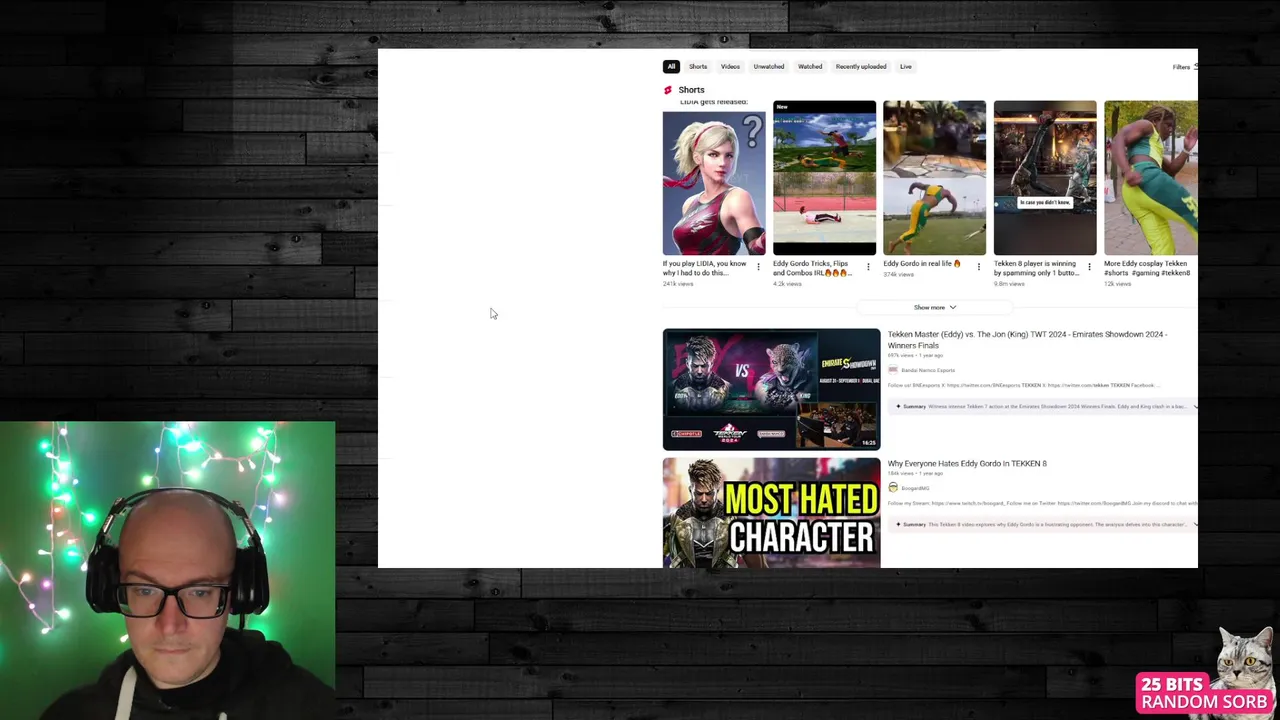Click the '374k views' text
The height and width of the screenshot is (720, 1280).
tap(898, 274)
